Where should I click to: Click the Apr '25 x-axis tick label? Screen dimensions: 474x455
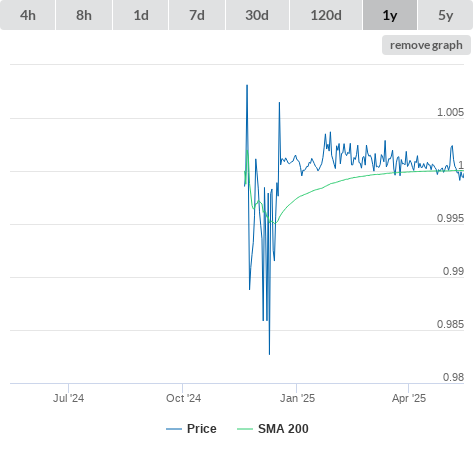(x=409, y=398)
